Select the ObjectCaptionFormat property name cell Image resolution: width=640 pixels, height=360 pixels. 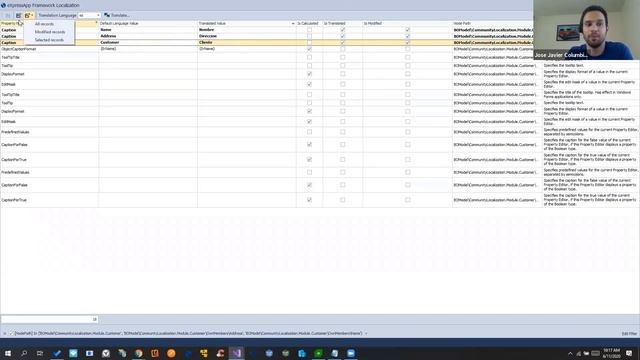[49, 49]
